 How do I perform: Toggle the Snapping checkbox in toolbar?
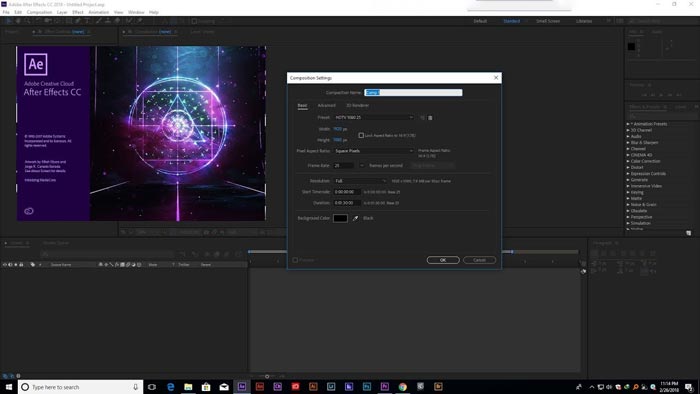coord(194,21)
